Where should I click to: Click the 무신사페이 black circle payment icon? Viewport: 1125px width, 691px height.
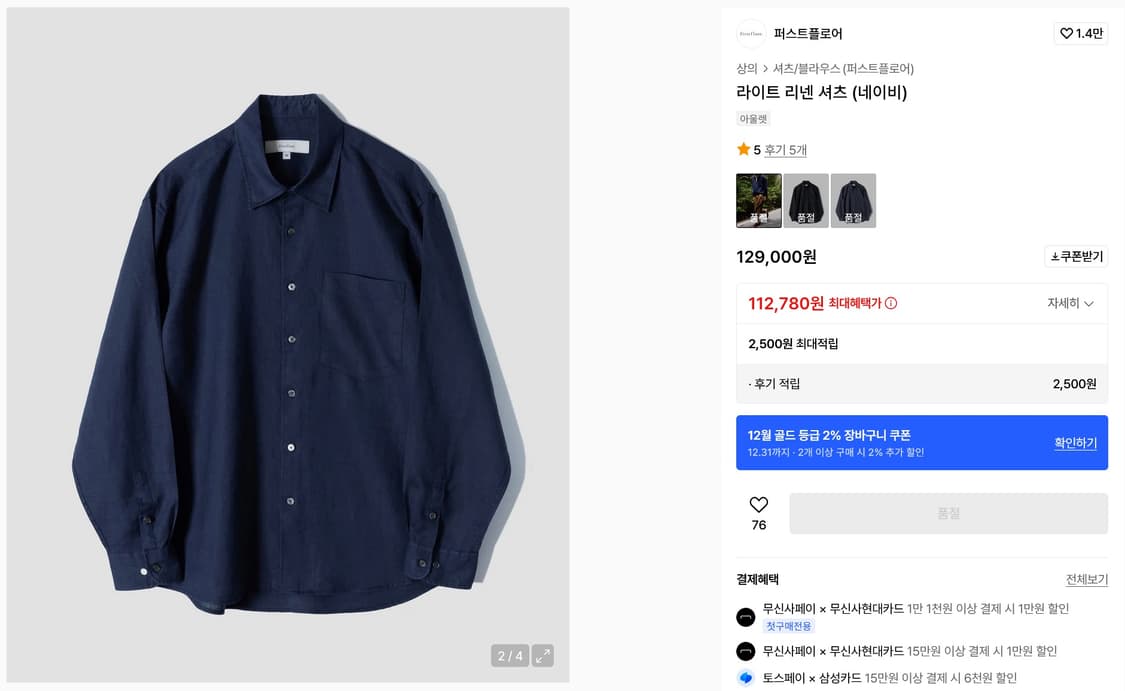[744, 617]
